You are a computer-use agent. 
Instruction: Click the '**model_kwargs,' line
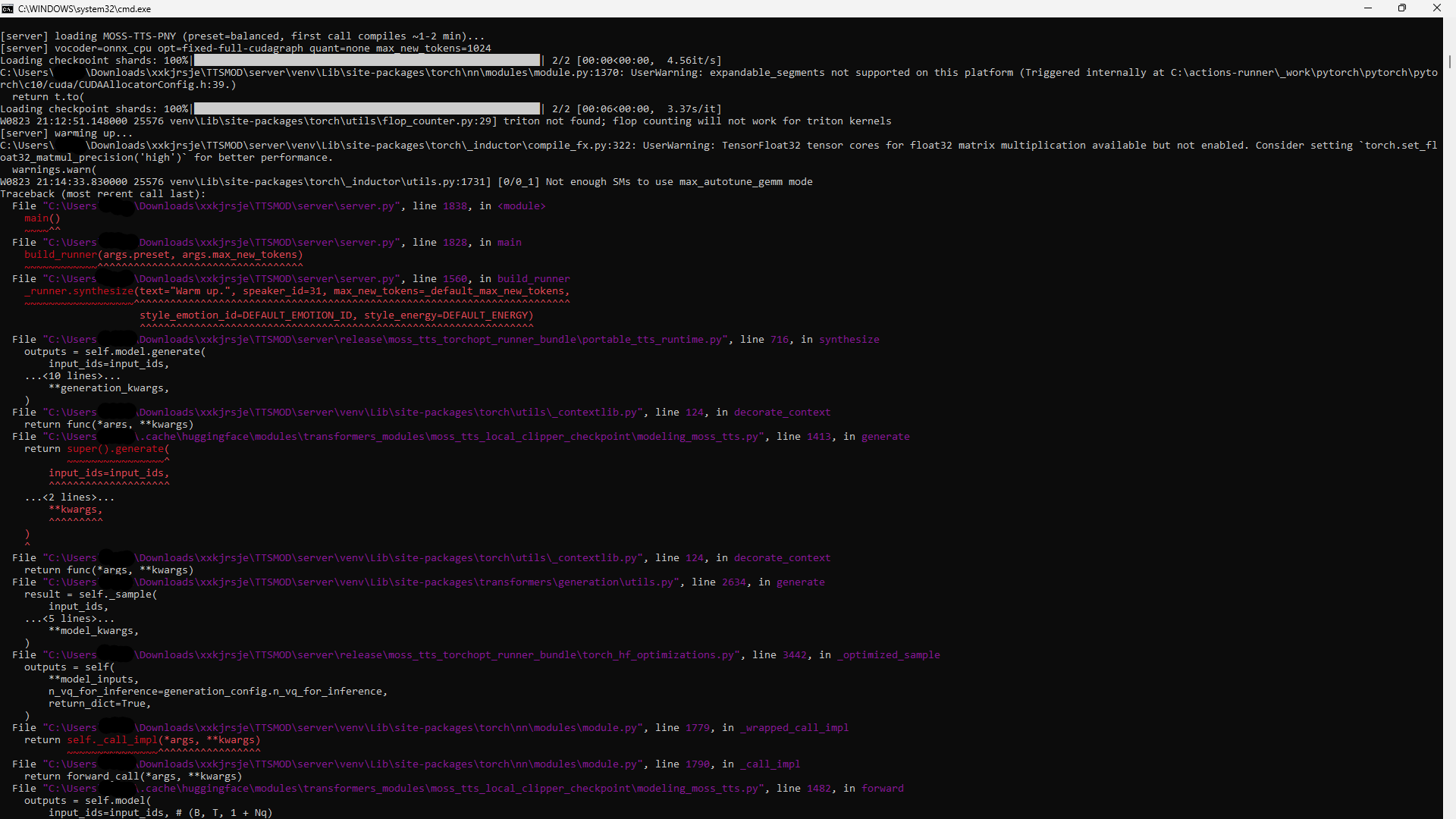(94, 631)
